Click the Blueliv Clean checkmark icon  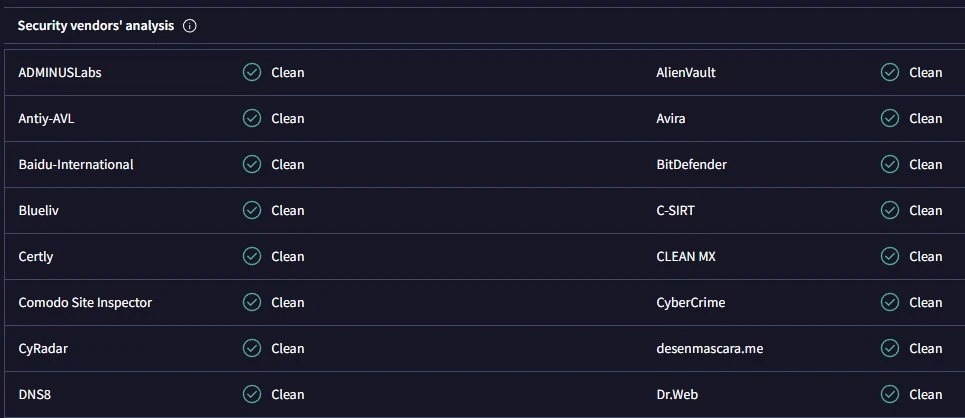pyautogui.click(x=252, y=210)
